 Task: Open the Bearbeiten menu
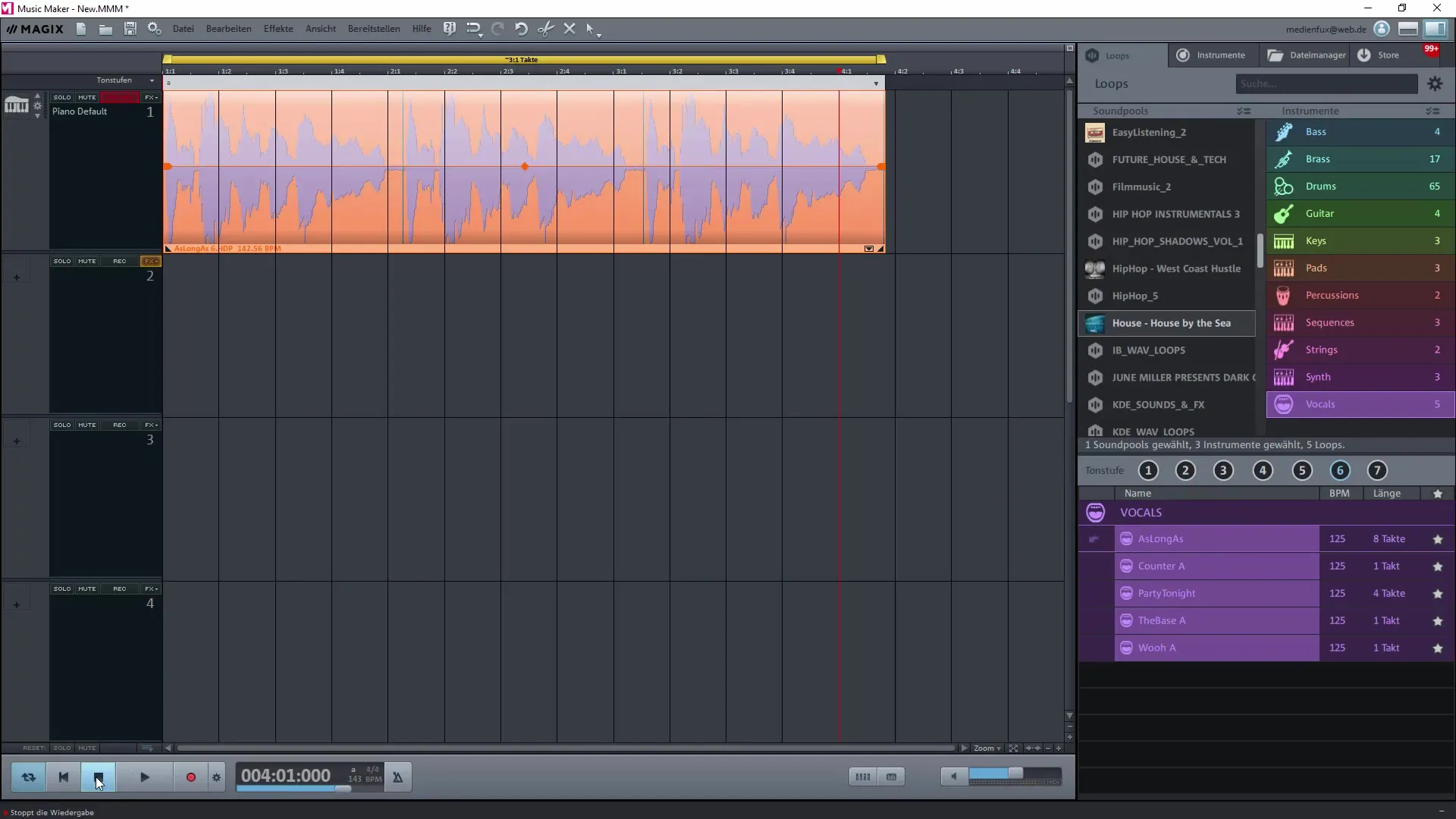click(228, 29)
